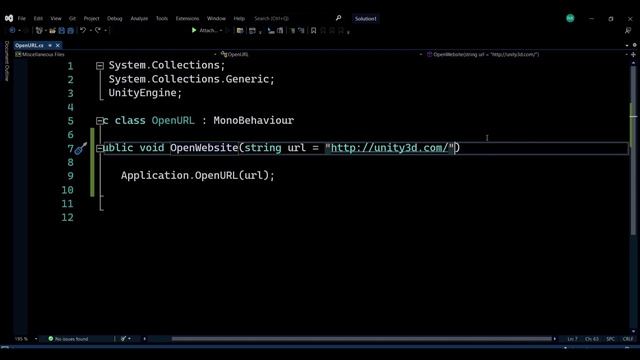
Task: Open the Debug menu
Action: pyautogui.click(x=115, y=18)
